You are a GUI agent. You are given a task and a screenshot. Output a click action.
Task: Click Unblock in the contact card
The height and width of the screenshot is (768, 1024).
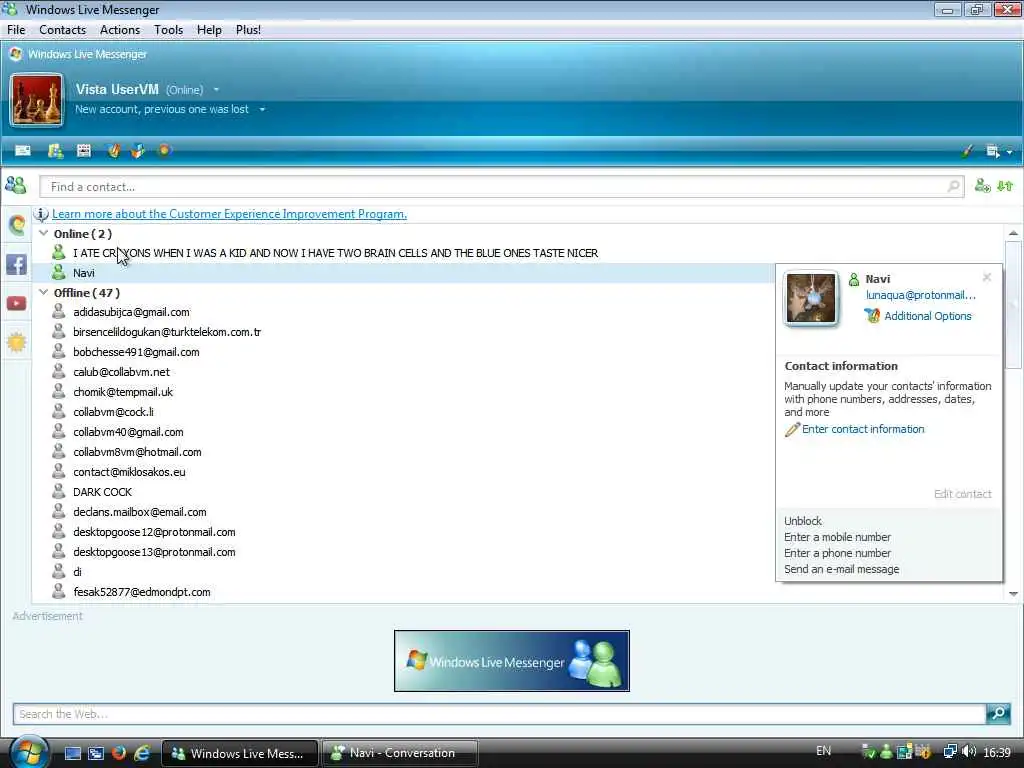803,521
